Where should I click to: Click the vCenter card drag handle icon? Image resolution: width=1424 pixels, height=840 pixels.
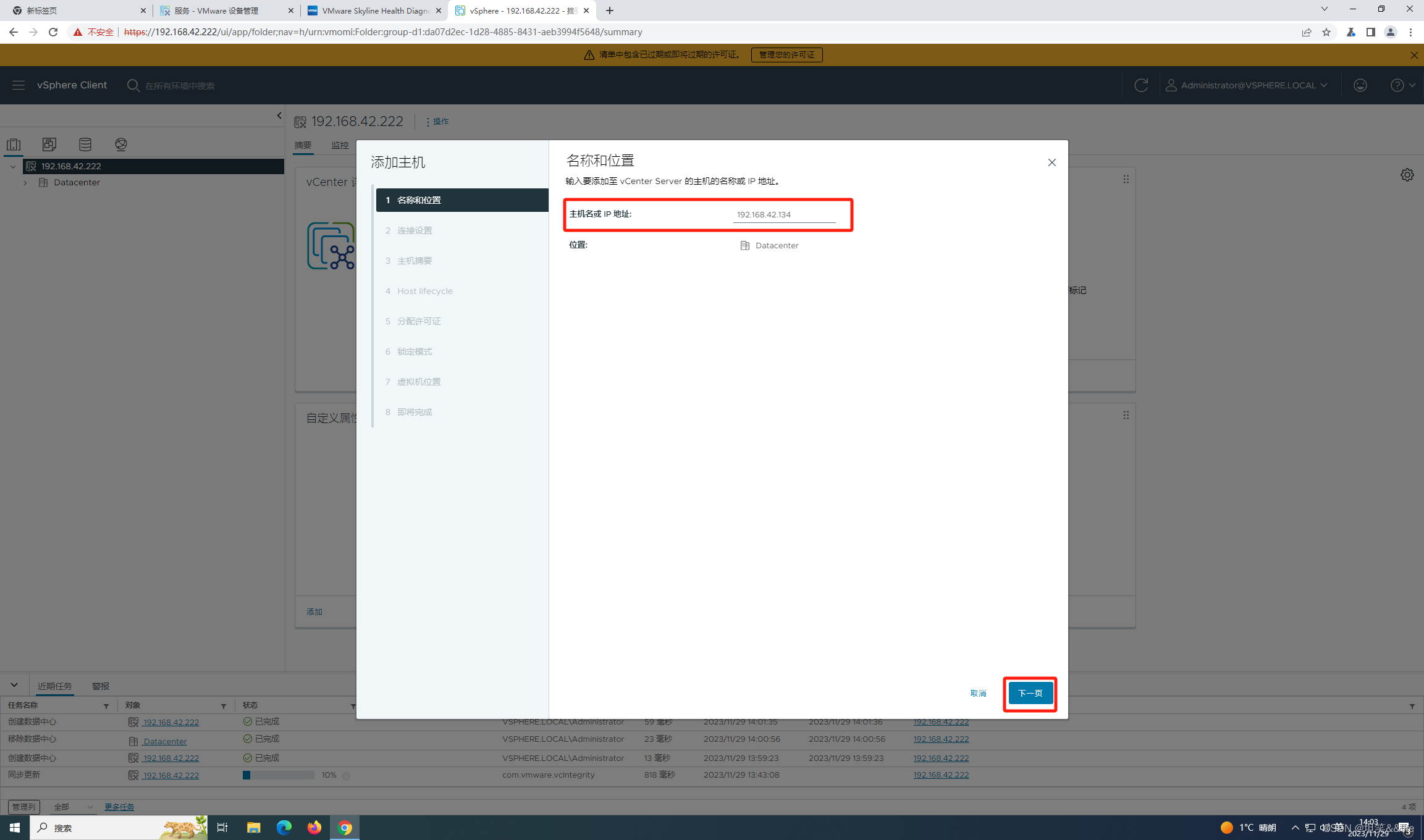coord(1126,179)
